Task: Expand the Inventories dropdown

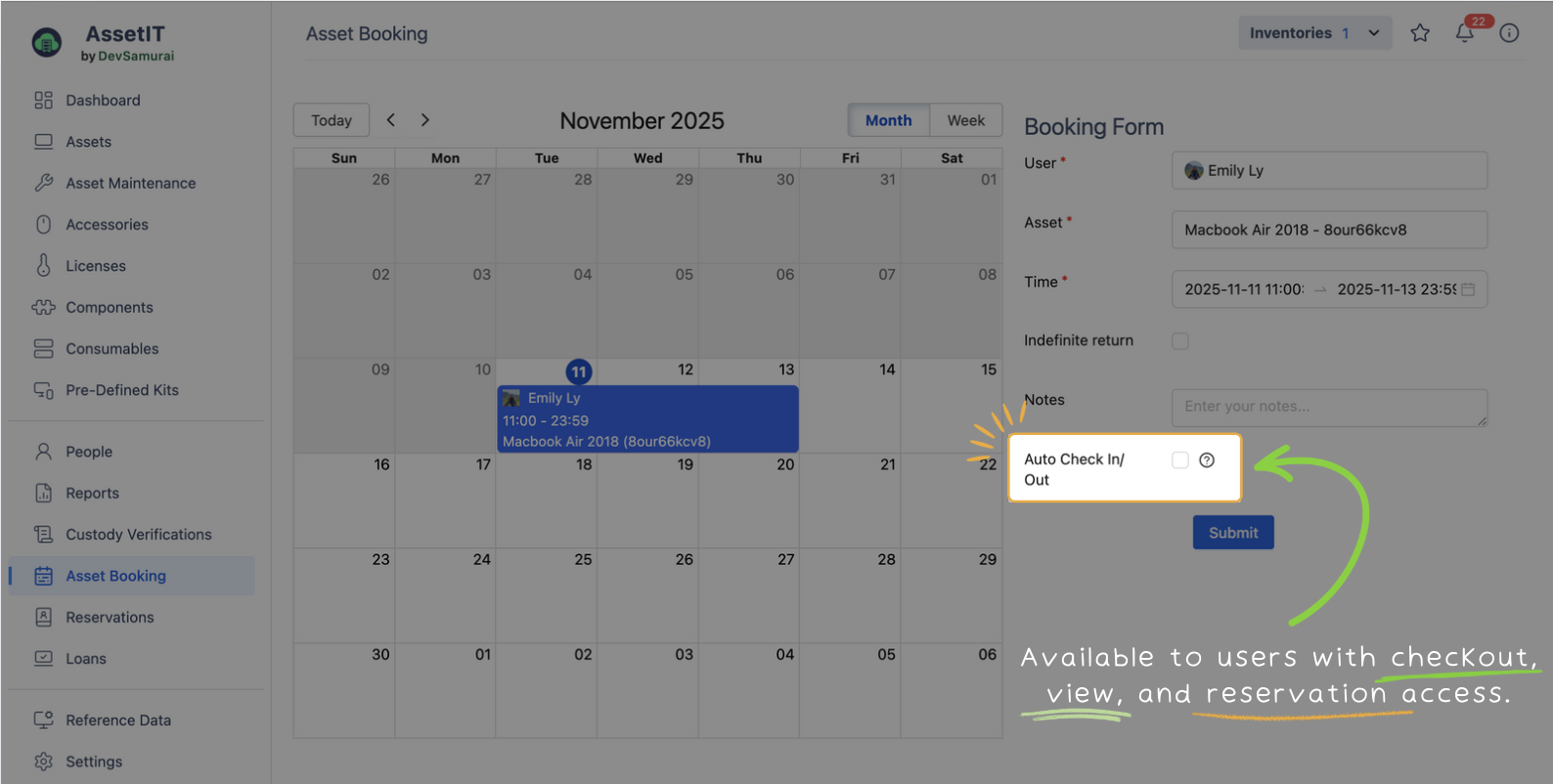Action: pyautogui.click(x=1314, y=33)
